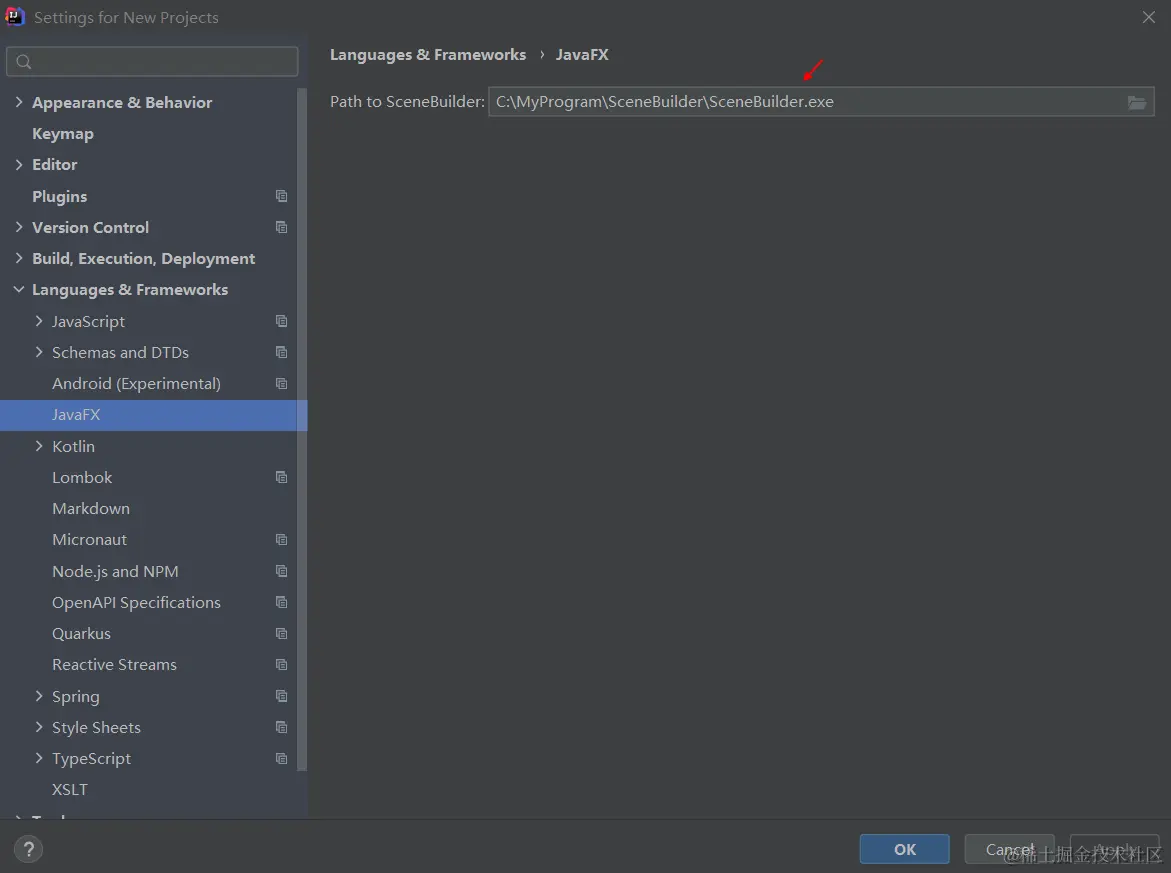1171x873 pixels.
Task: Collapse the Languages & Frameworks section
Action: coord(19,290)
